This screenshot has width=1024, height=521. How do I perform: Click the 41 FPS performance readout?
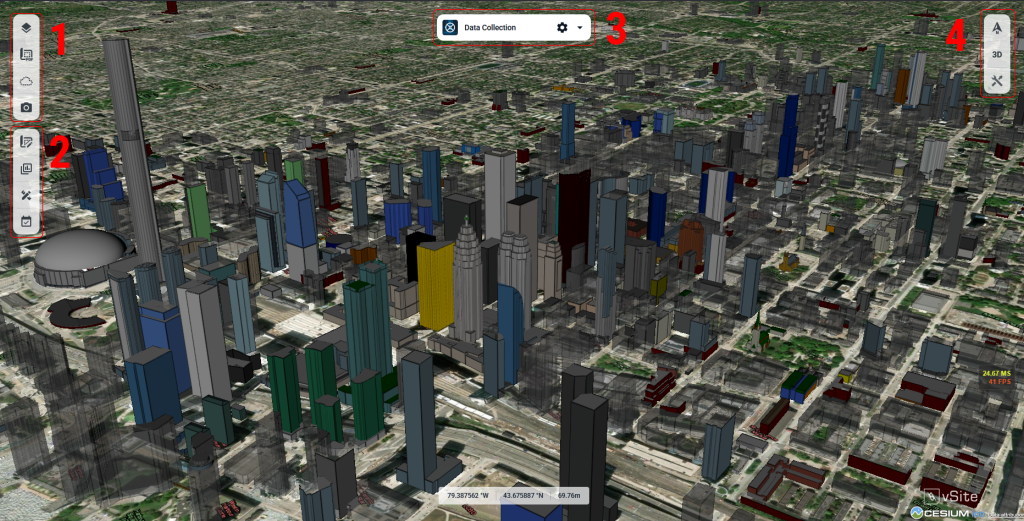click(x=1000, y=382)
